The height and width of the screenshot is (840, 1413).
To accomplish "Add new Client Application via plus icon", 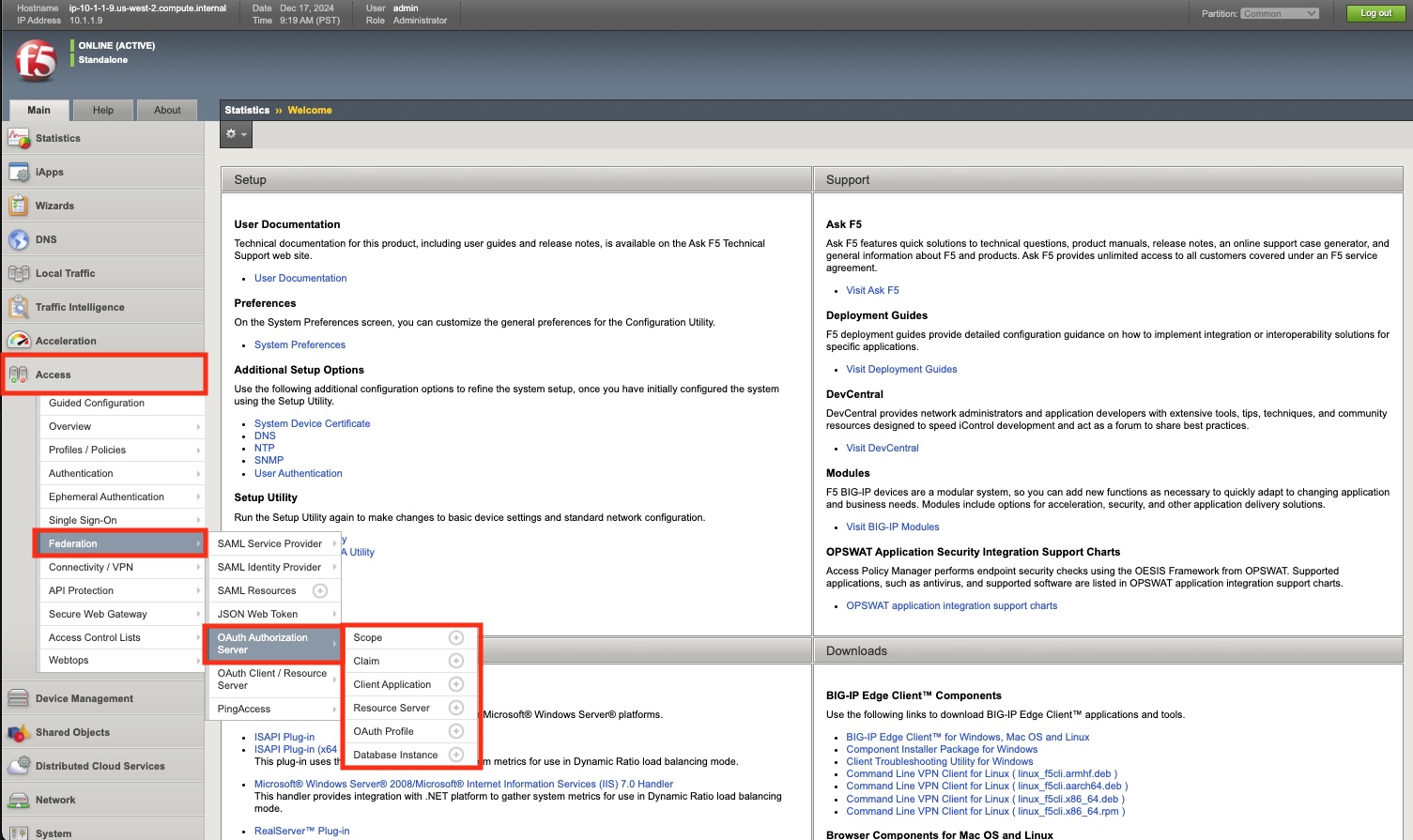I will [x=456, y=684].
